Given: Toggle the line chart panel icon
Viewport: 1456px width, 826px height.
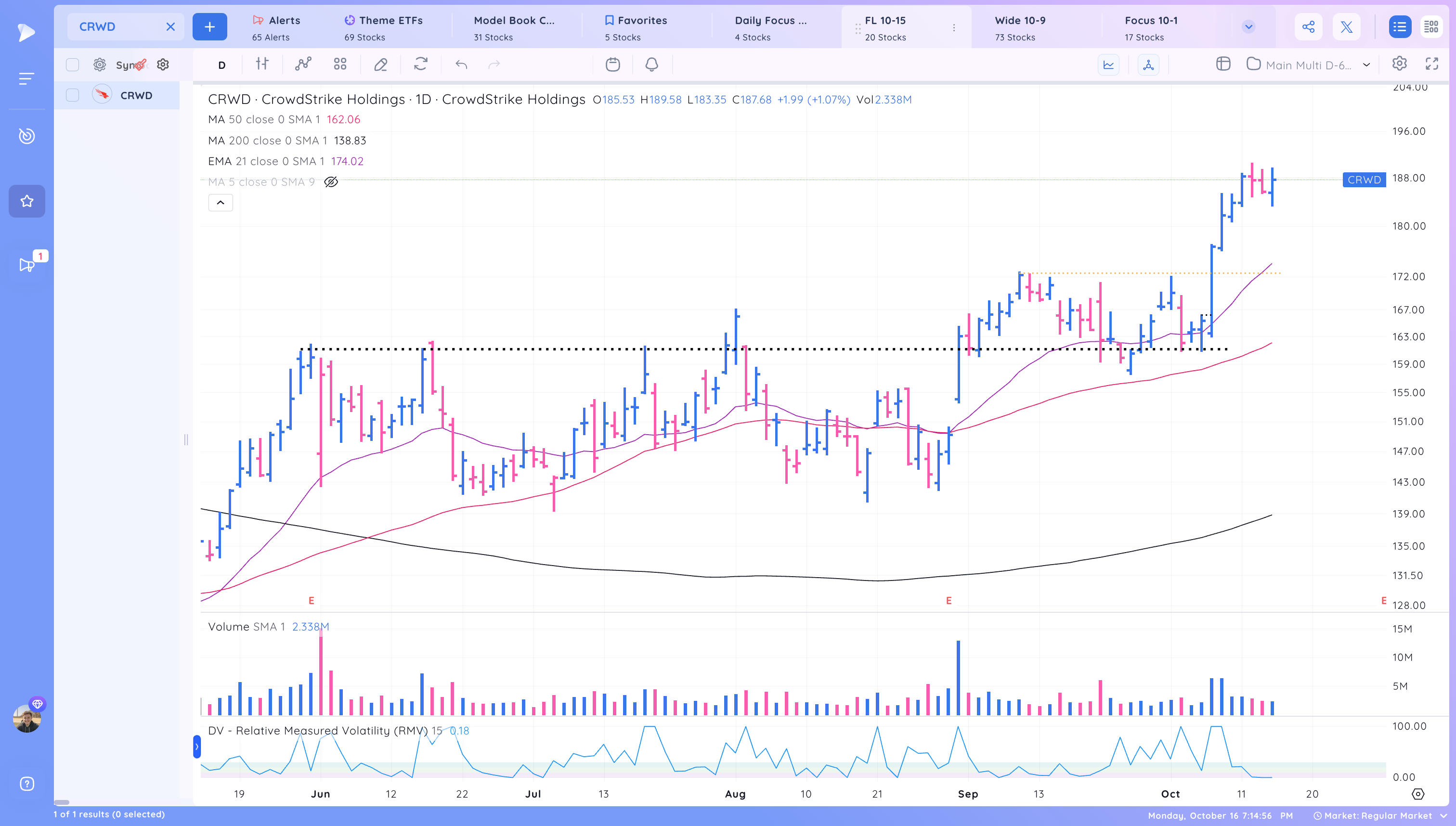Looking at the screenshot, I should pyautogui.click(x=1108, y=65).
